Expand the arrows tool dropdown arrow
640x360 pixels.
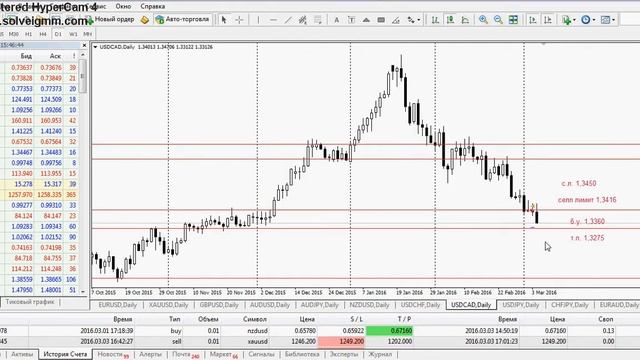click(418, 20)
